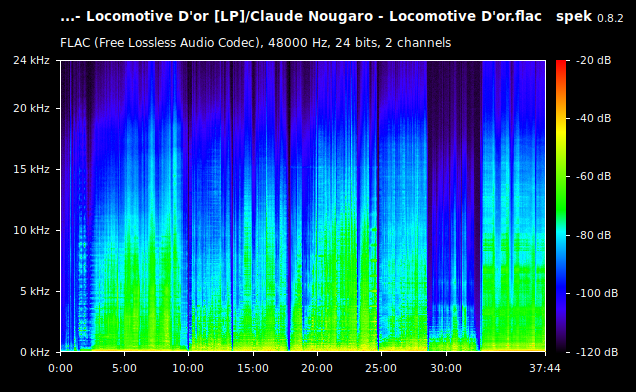
Task: Click the "20 kHz" frequency label
Action: [x=31, y=108]
